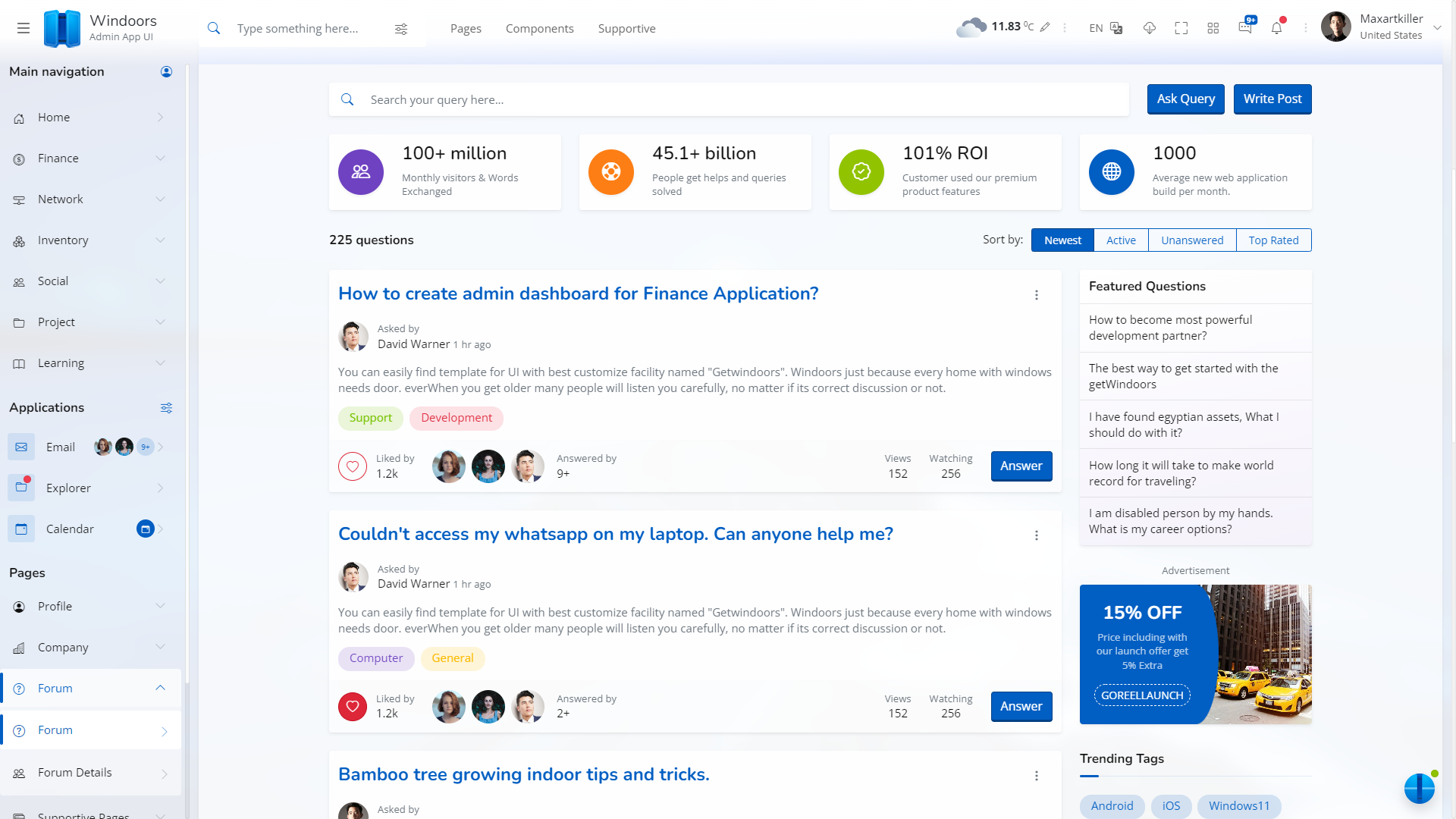Image resolution: width=1456 pixels, height=819 pixels.
Task: Click the hamburger menu icon
Action: (24, 28)
